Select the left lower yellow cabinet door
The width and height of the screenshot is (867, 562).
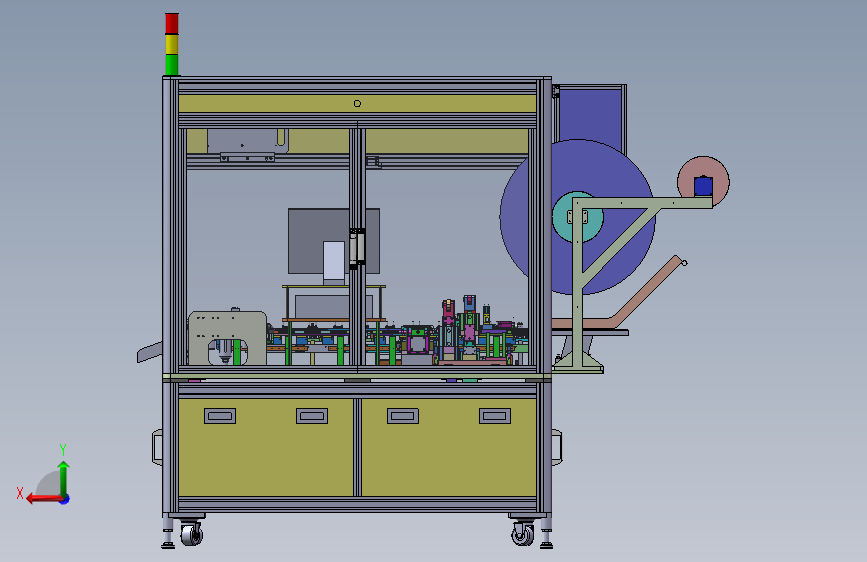(266, 447)
